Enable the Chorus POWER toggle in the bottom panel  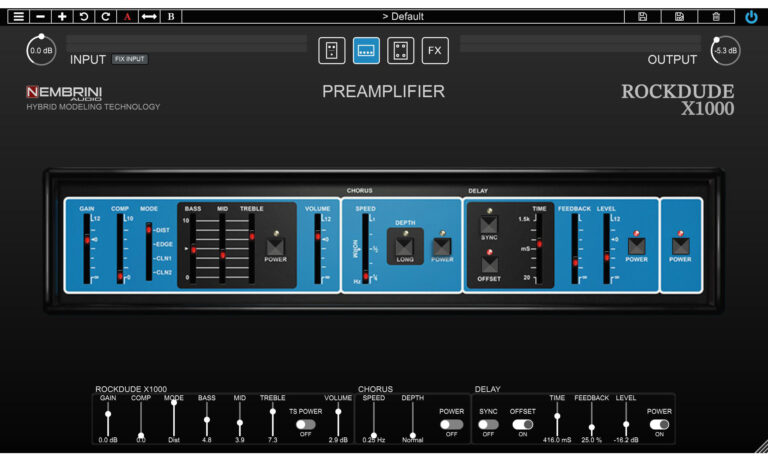click(451, 424)
